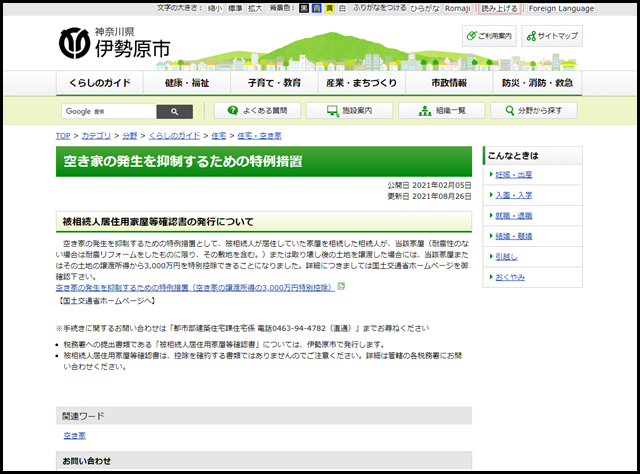Click the external link icon after the MLIT link
The width and height of the screenshot is (640, 474).
click(x=341, y=287)
